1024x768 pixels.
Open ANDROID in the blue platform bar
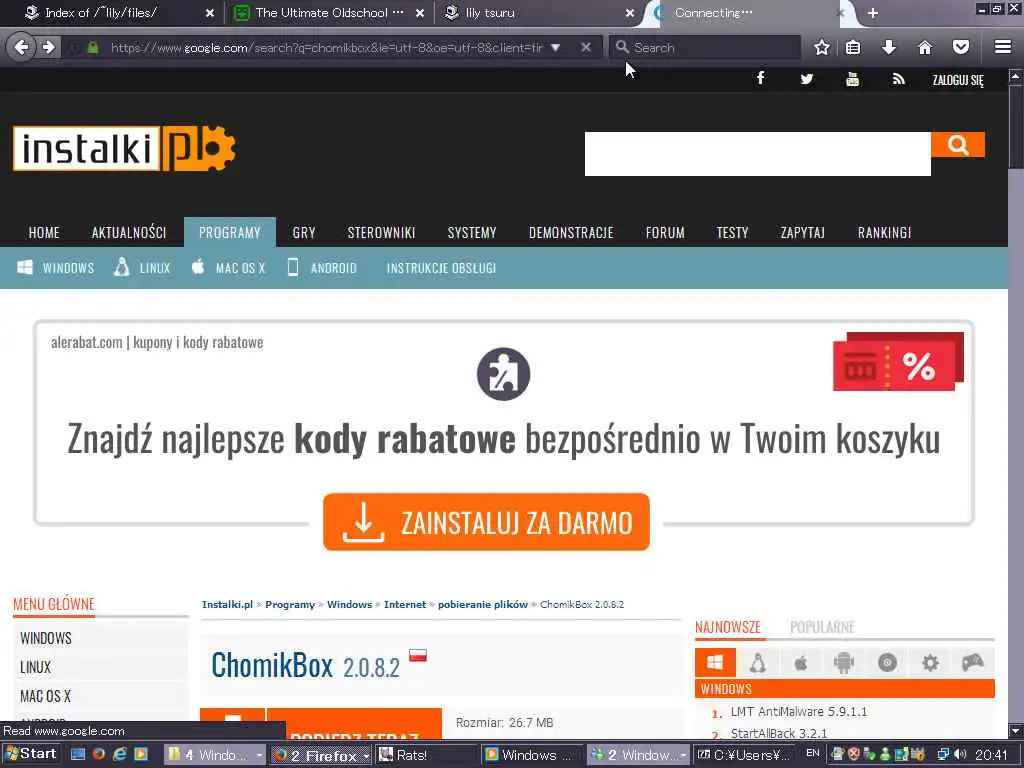[322, 268]
